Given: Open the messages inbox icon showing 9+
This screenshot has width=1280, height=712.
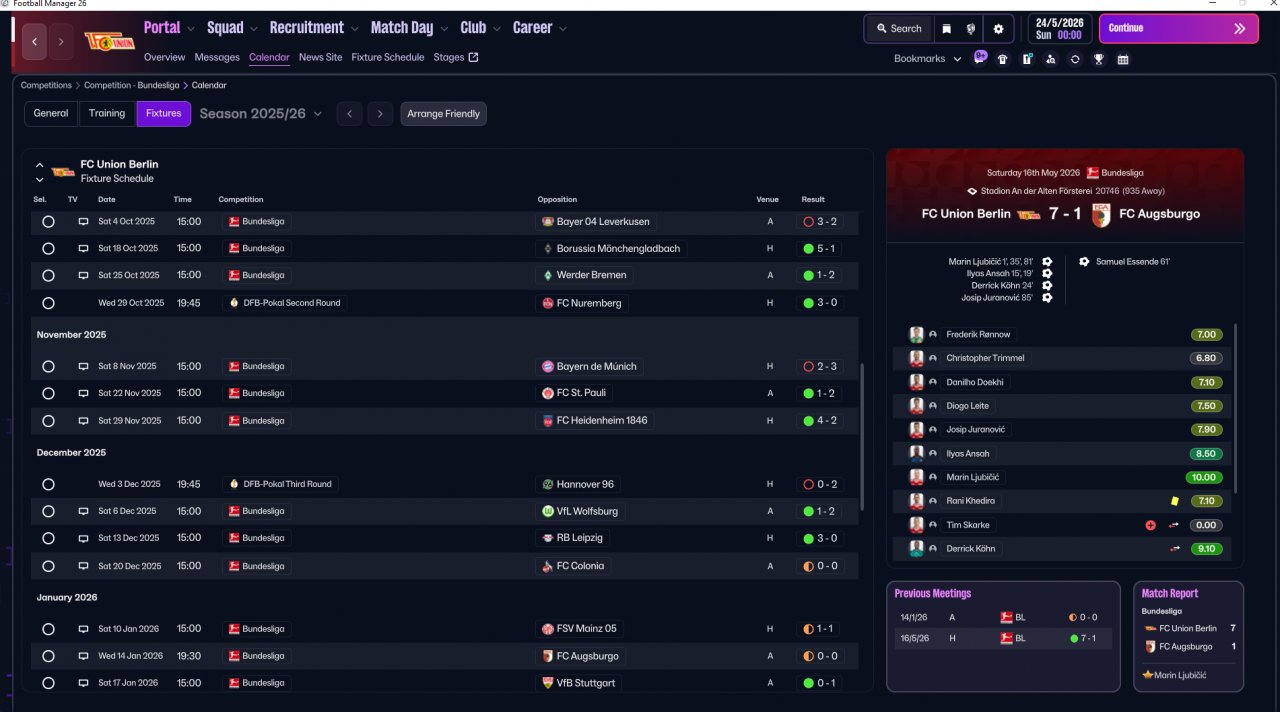Looking at the screenshot, I should pyautogui.click(x=980, y=58).
